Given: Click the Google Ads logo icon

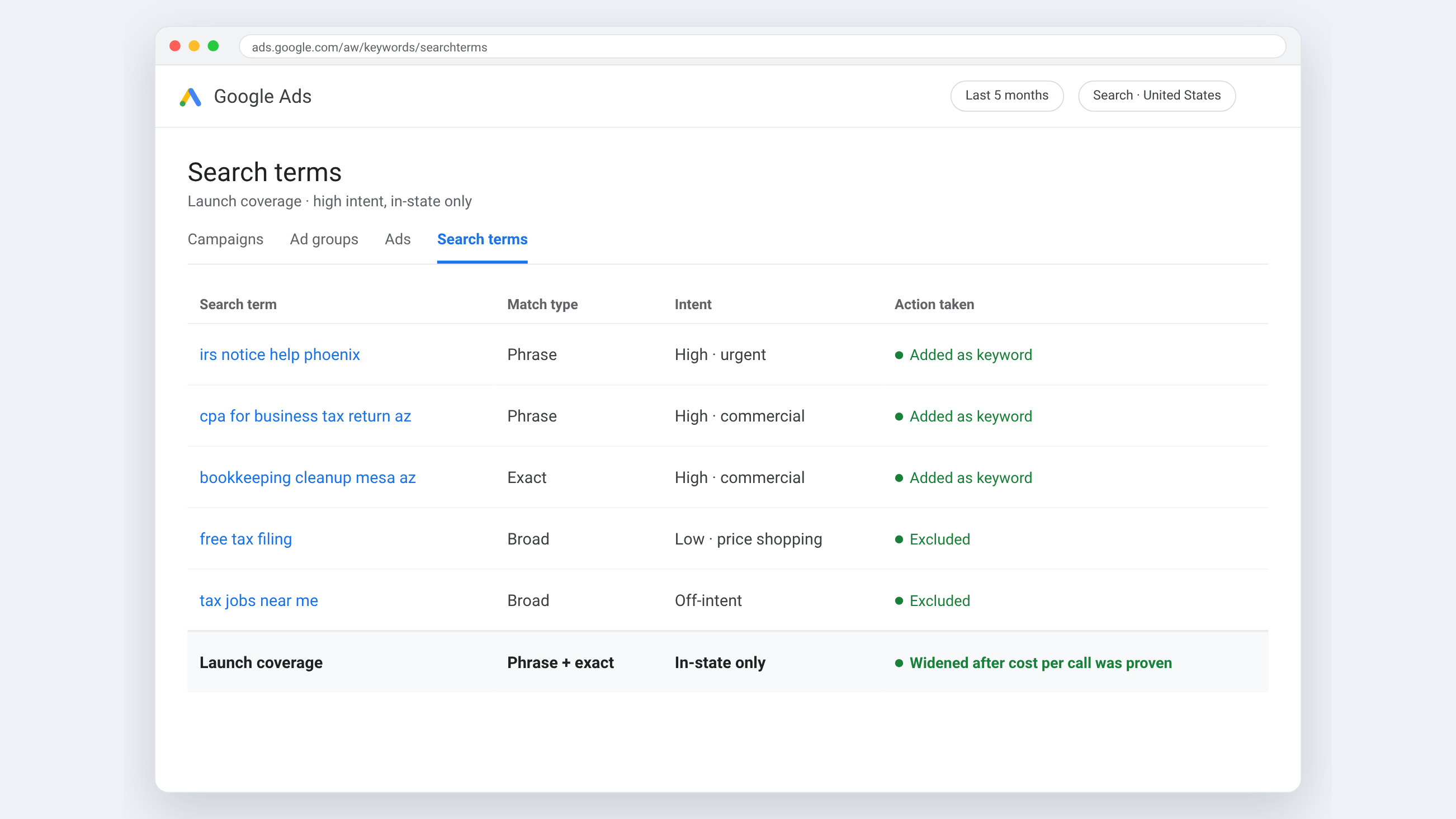Looking at the screenshot, I should 191,97.
